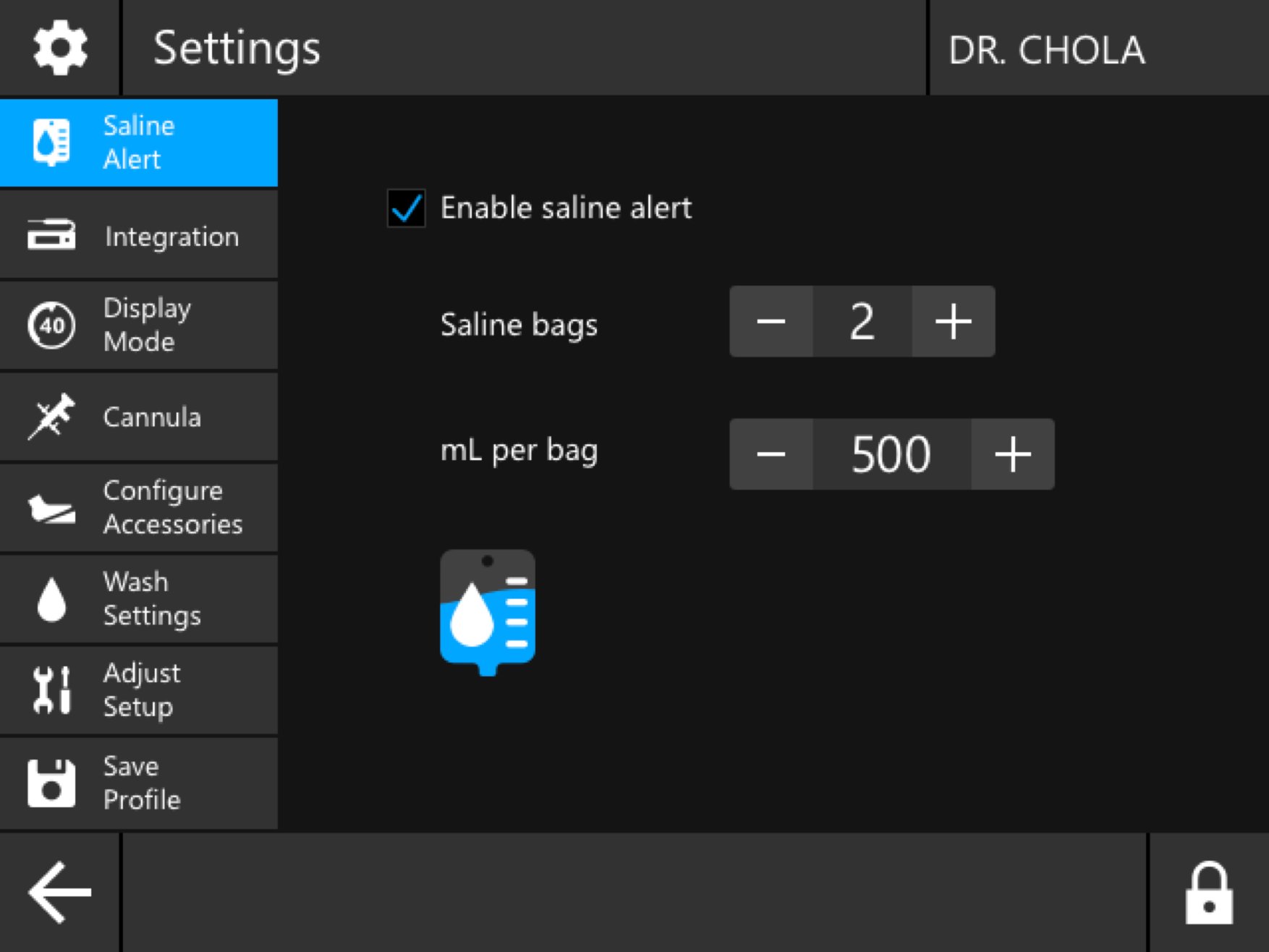This screenshot has height=952, width=1269.
Task: Click the blue saline bag graphic
Action: point(488,612)
